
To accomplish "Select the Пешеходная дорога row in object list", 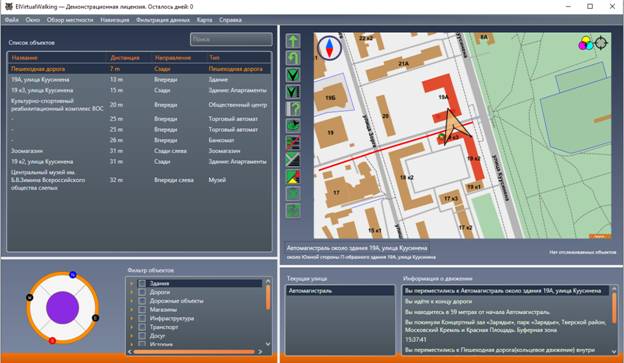I will point(139,69).
